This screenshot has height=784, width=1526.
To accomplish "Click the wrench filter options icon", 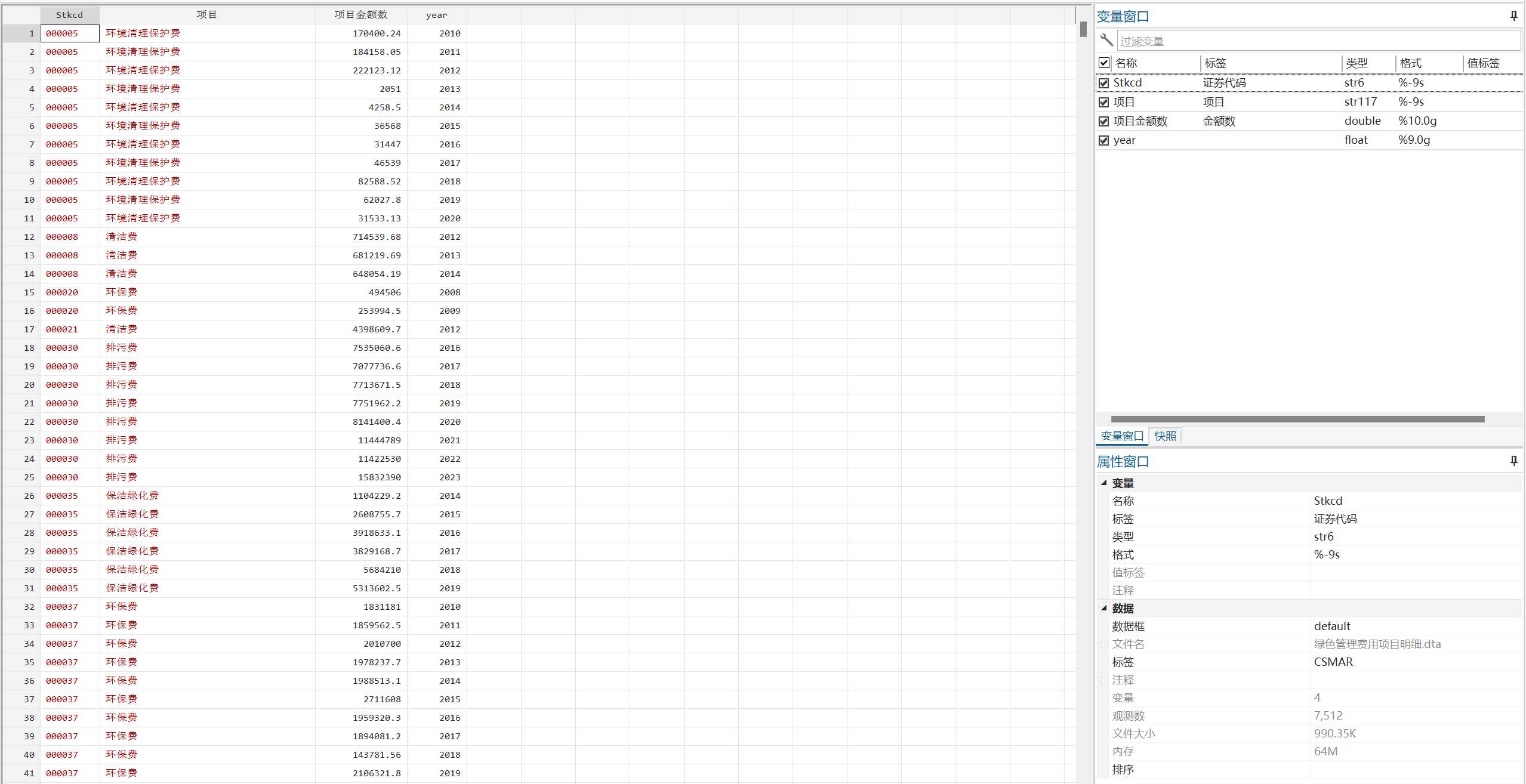I will tap(1106, 41).
